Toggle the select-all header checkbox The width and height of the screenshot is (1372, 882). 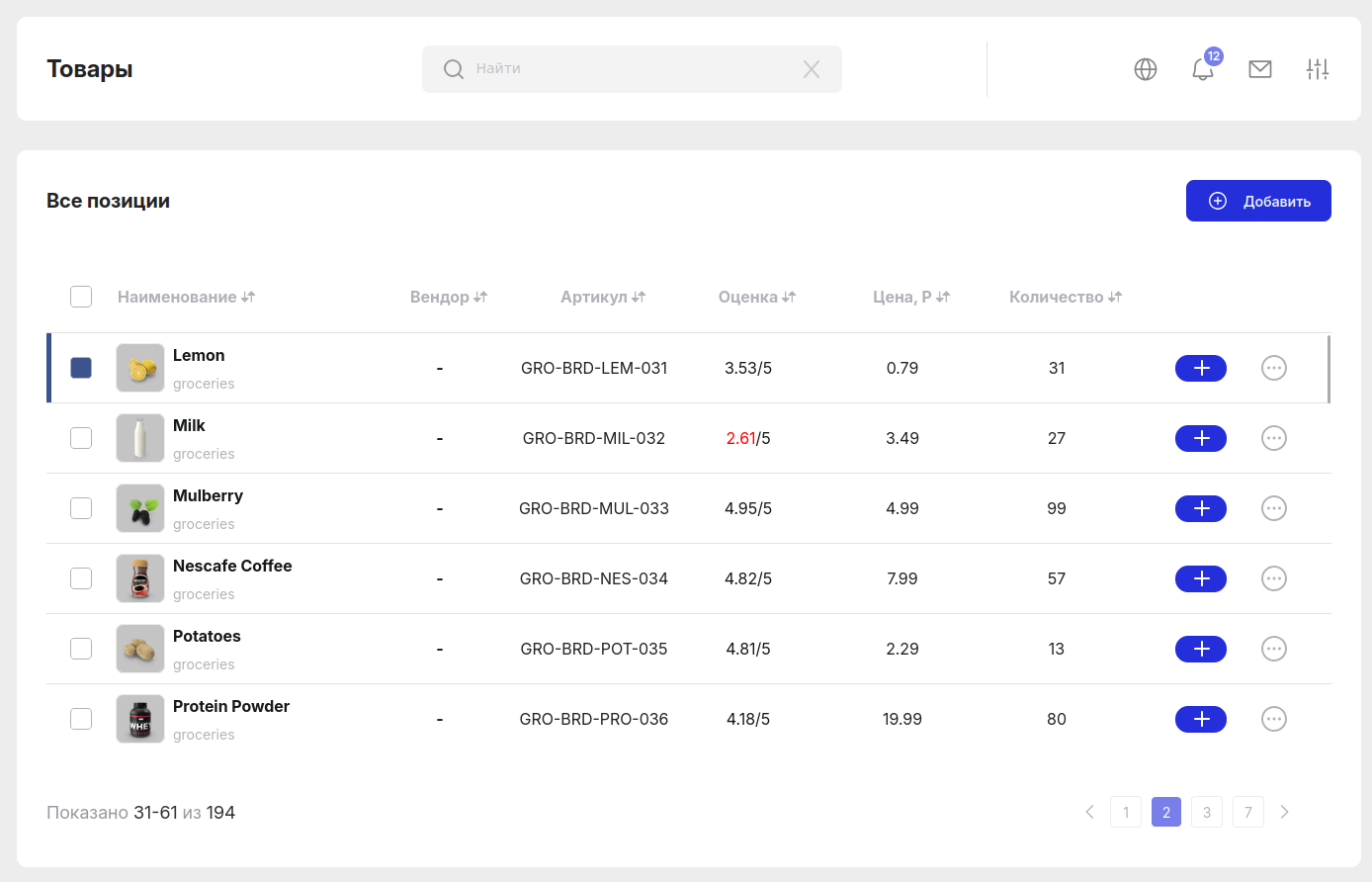click(81, 297)
